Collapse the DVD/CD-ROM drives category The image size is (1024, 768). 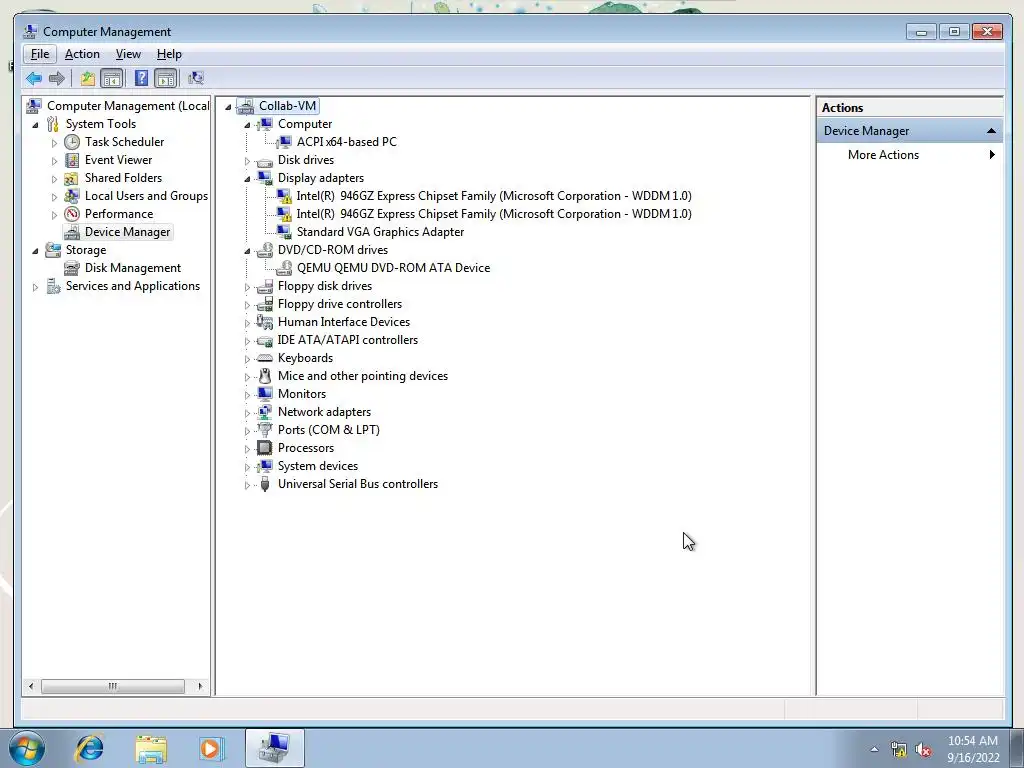coord(247,250)
